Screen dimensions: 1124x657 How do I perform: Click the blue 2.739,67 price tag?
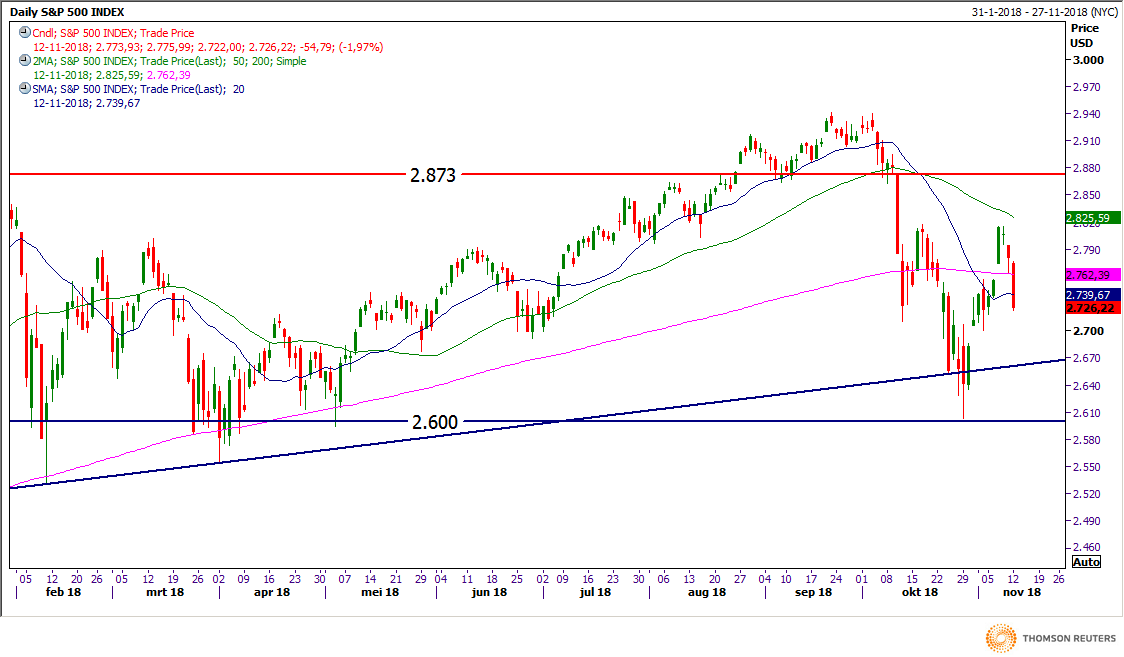click(1092, 295)
